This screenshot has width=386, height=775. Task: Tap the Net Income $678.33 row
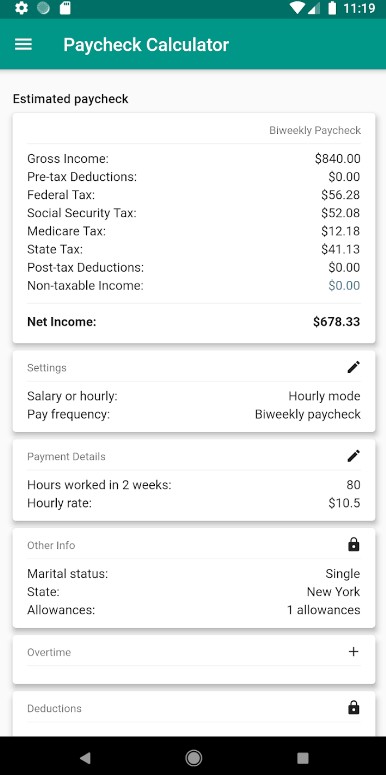coord(194,322)
